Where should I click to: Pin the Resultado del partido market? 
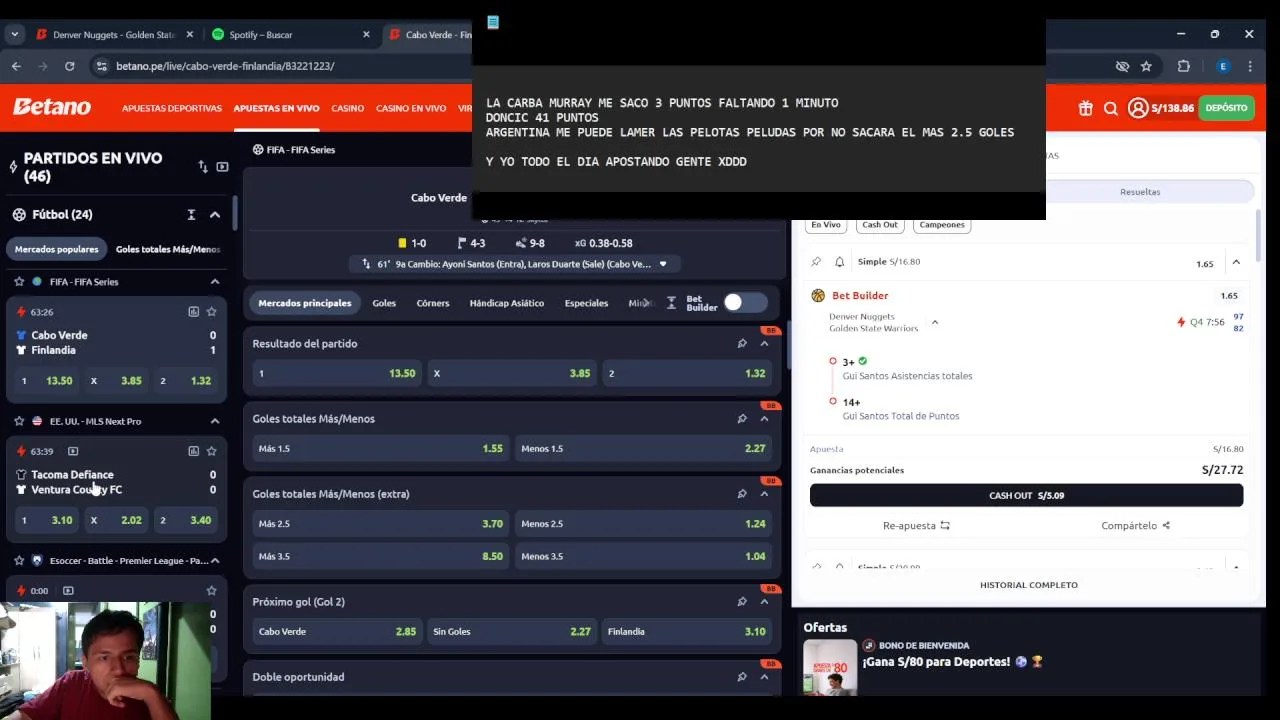(742, 344)
